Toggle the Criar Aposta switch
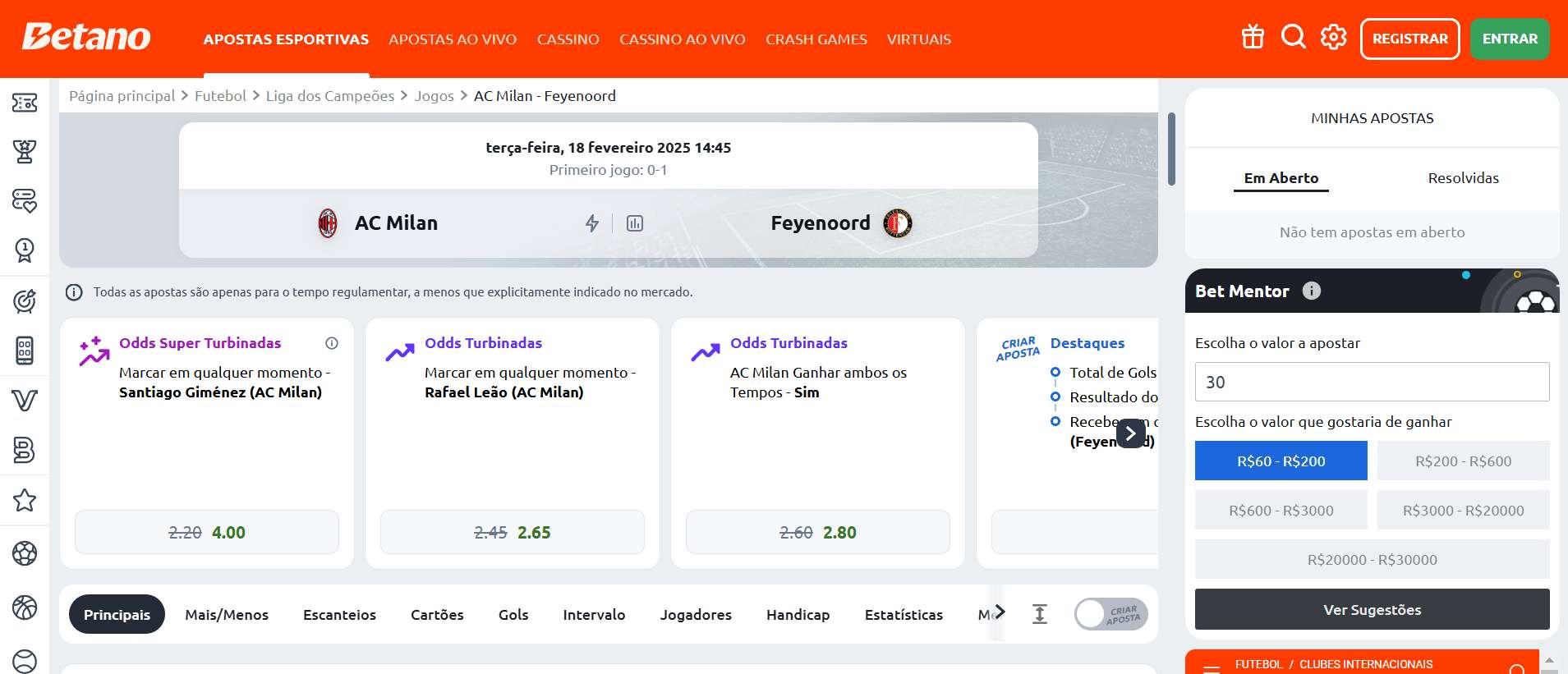 pyautogui.click(x=1111, y=614)
